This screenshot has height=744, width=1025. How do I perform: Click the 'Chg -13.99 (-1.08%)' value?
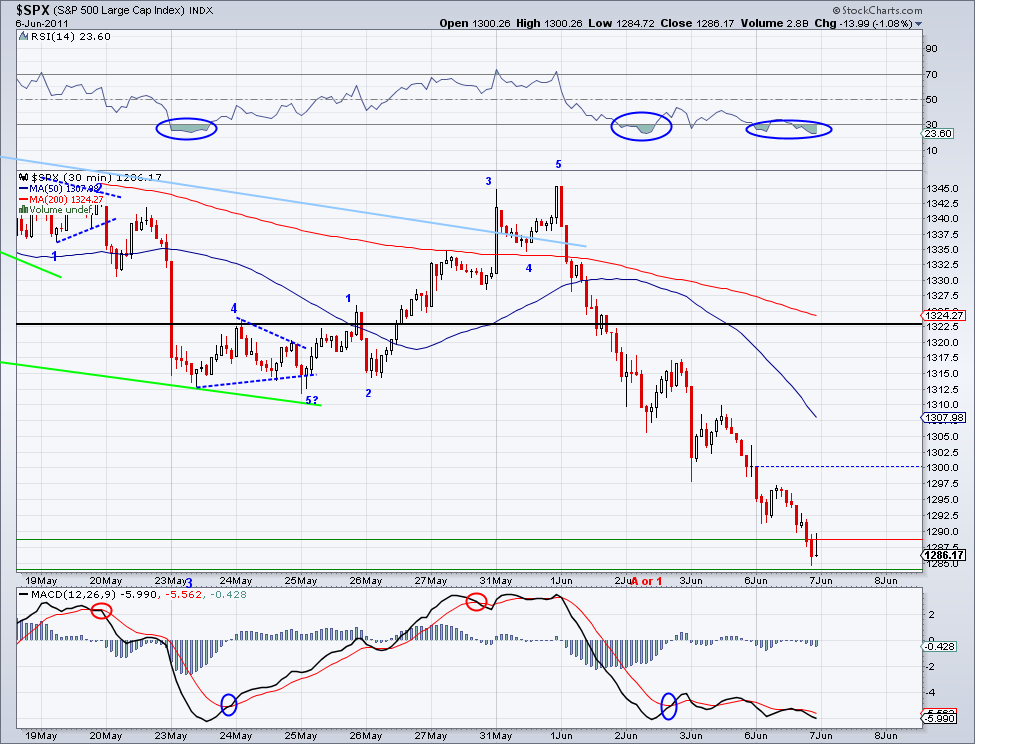click(863, 24)
